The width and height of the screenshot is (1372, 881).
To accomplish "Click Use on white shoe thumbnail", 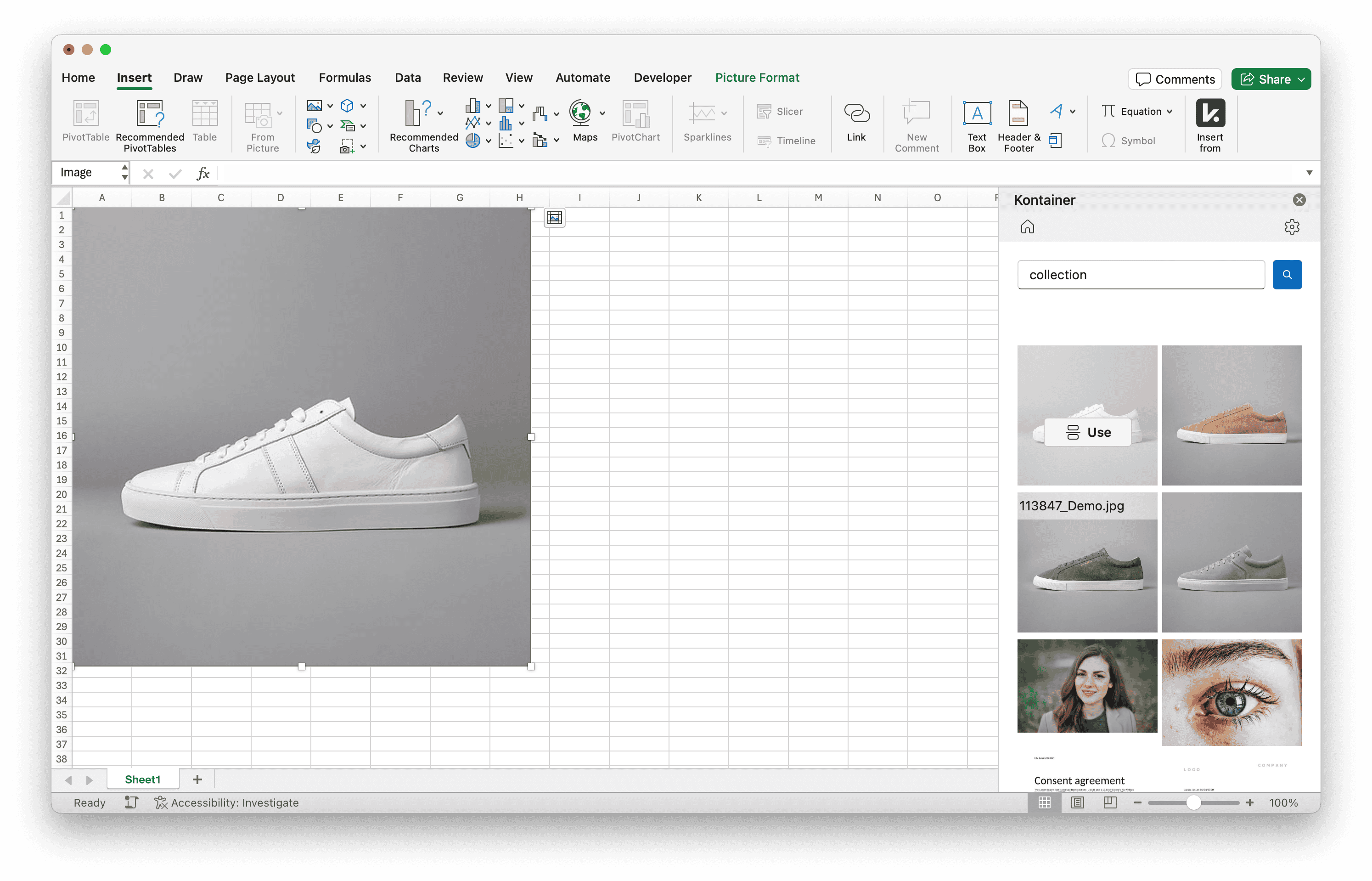I will (1087, 433).
